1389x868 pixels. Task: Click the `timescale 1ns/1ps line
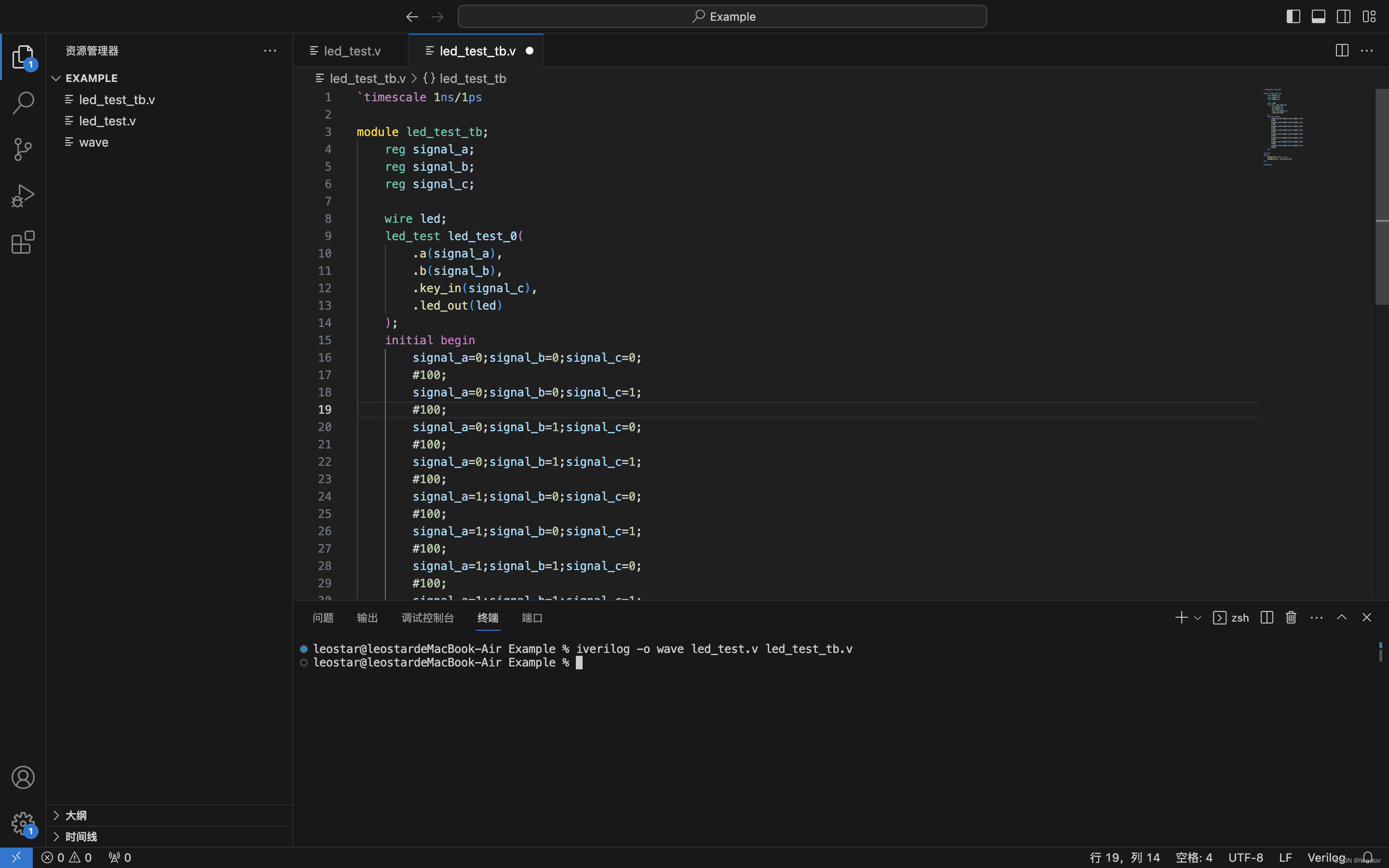point(419,97)
